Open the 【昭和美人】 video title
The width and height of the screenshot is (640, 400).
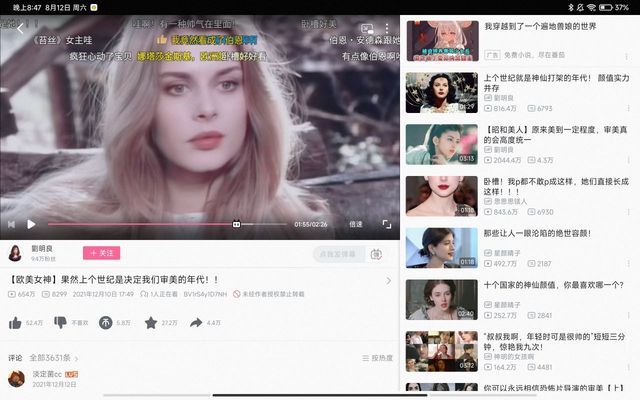coord(555,135)
